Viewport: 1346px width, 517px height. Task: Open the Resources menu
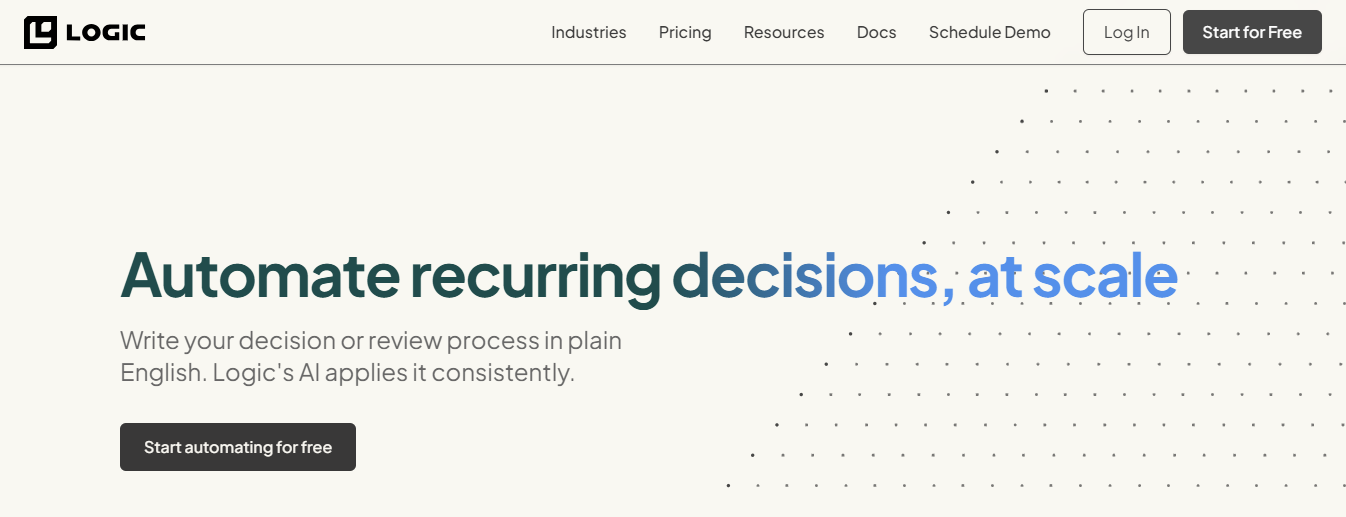[x=784, y=32]
